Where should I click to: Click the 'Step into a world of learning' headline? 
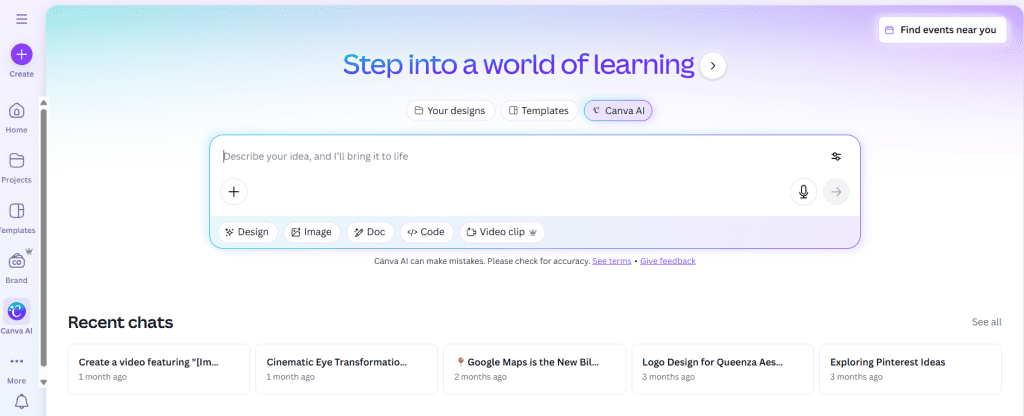point(519,64)
